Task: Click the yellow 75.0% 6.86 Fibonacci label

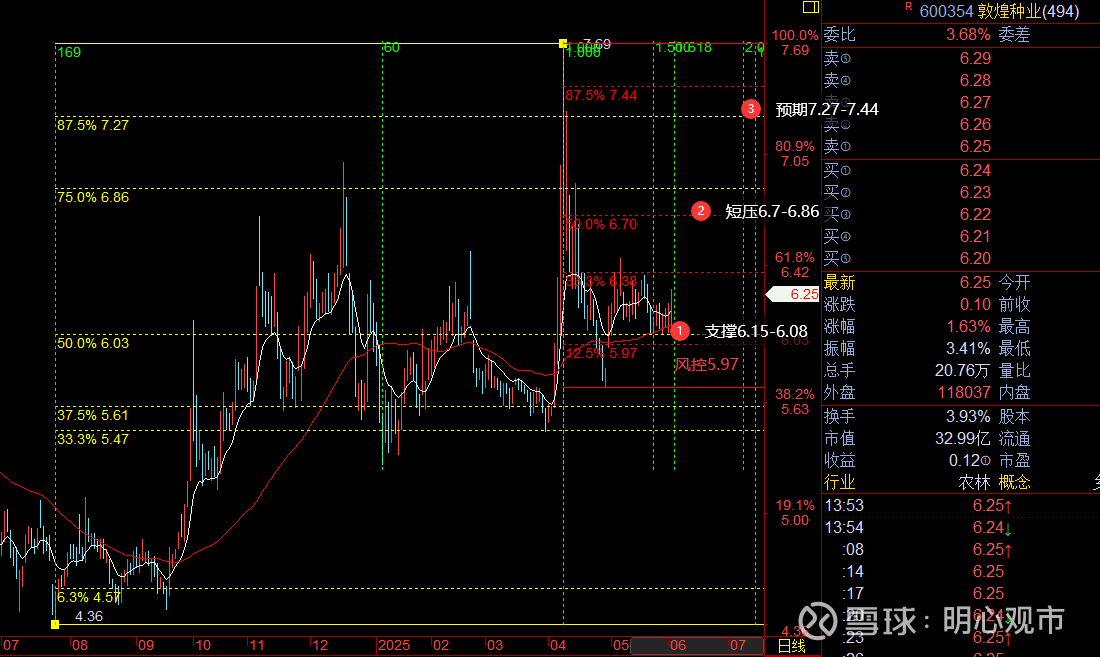Action: click(x=93, y=197)
